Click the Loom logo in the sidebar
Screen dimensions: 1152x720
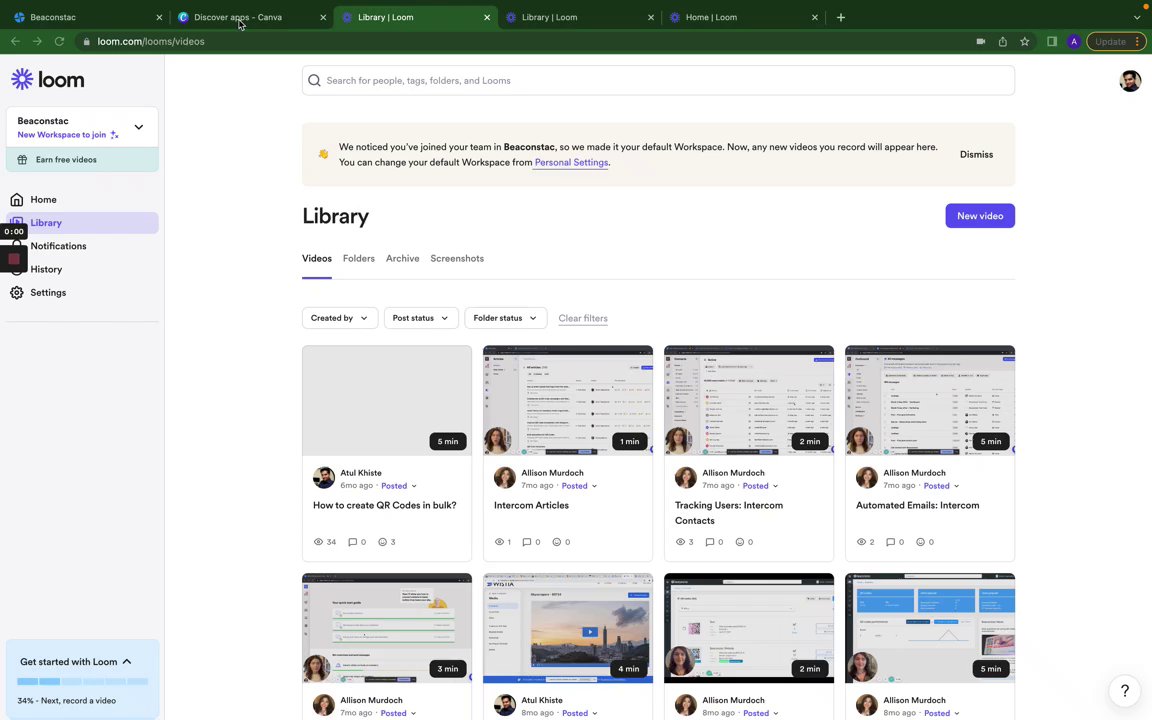(48, 79)
